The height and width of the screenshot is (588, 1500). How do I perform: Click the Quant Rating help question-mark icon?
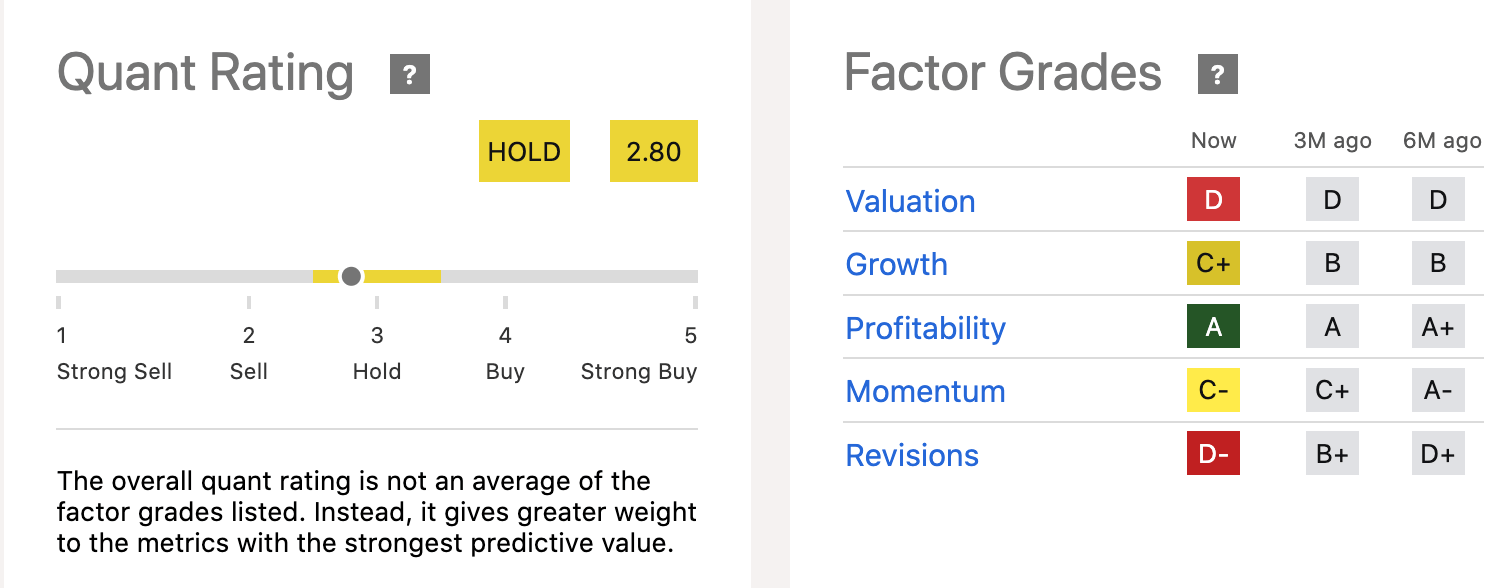pos(409,75)
